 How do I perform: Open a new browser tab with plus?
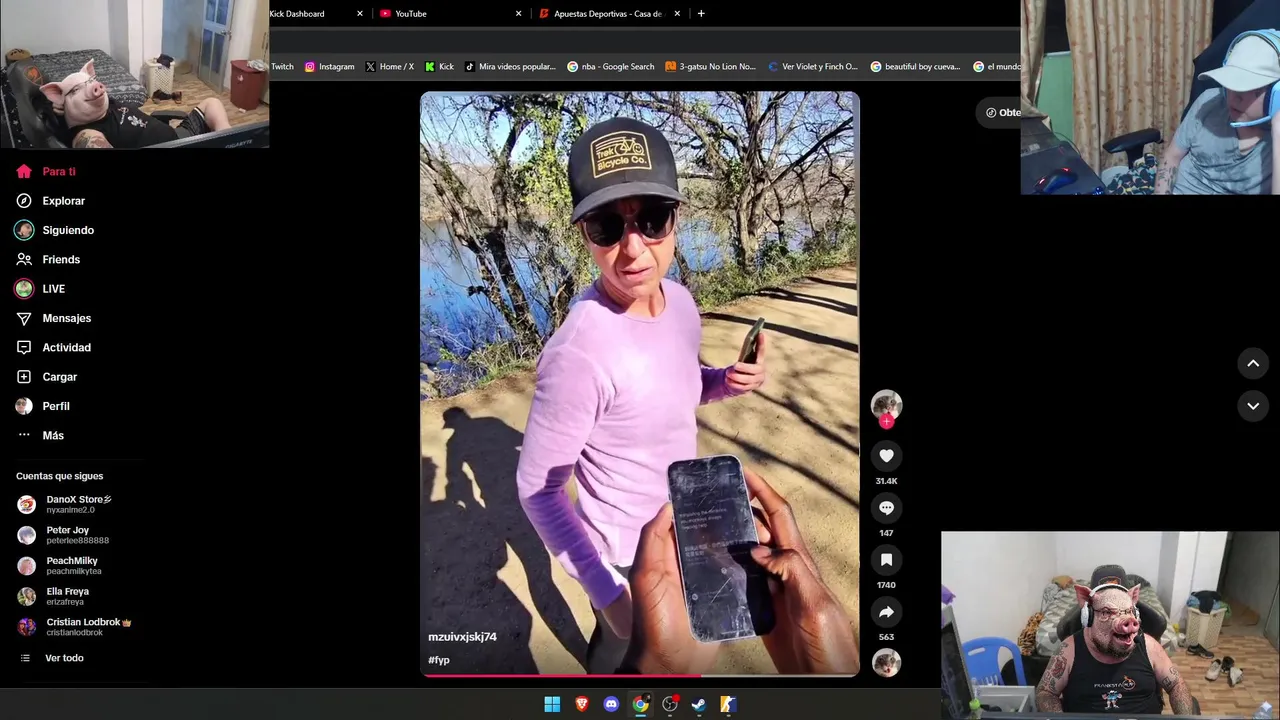(x=701, y=14)
